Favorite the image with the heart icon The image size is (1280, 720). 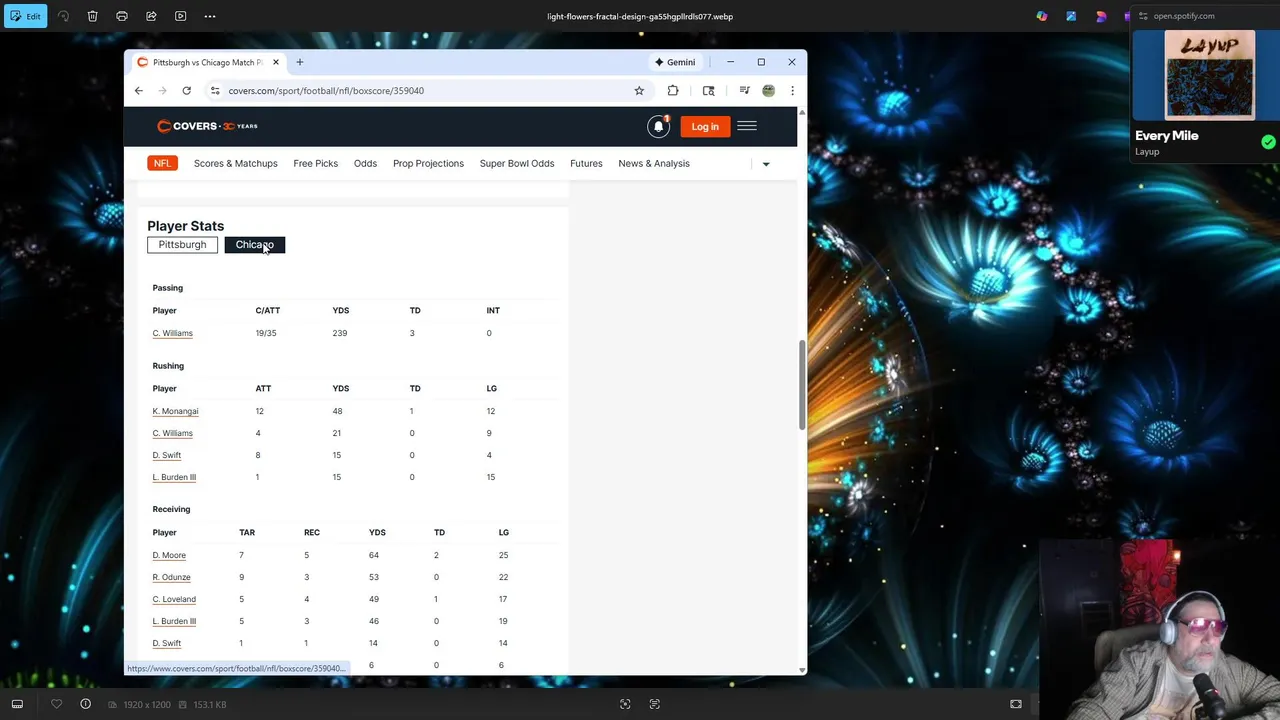click(x=57, y=704)
